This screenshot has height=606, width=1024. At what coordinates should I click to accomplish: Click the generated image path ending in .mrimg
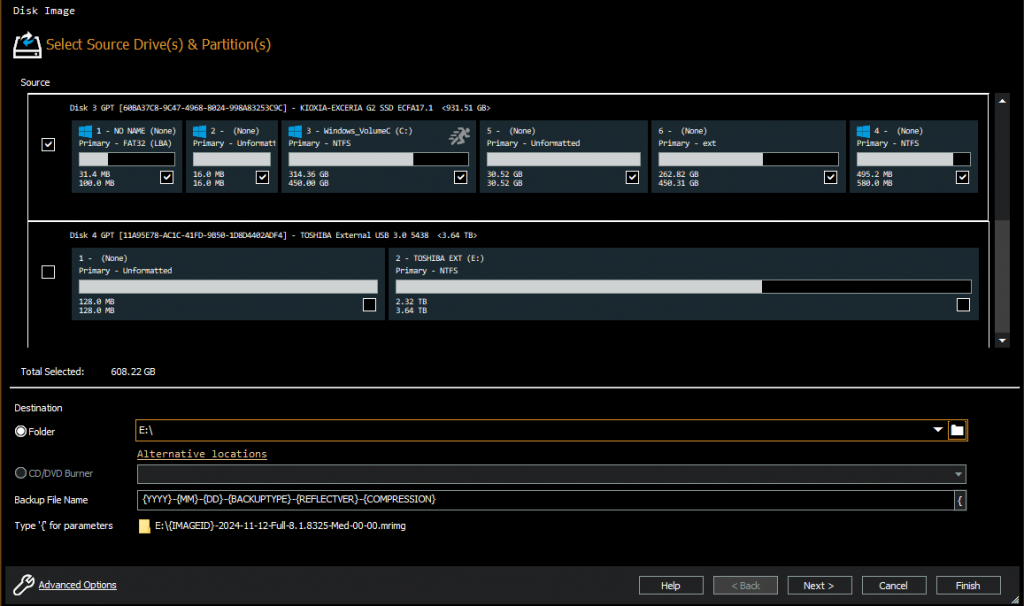click(x=280, y=526)
